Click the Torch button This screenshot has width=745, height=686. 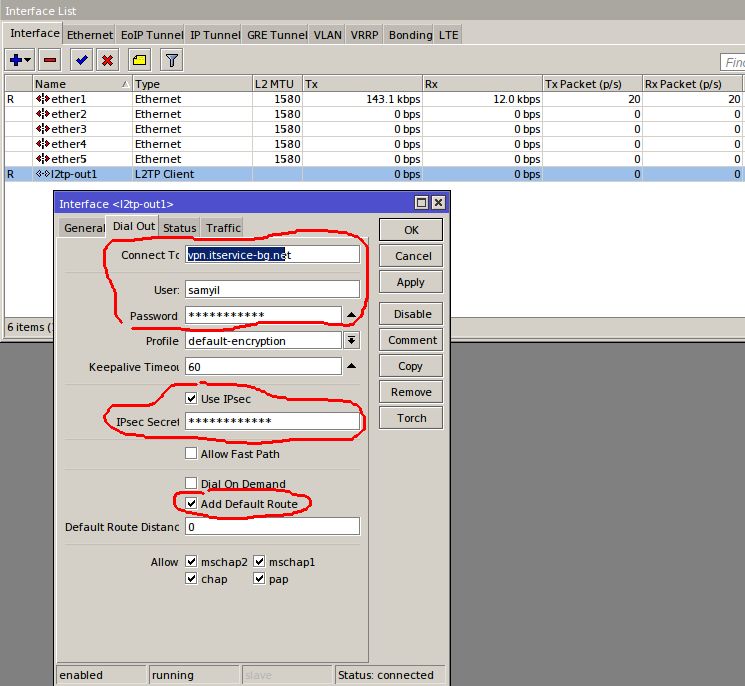click(411, 418)
